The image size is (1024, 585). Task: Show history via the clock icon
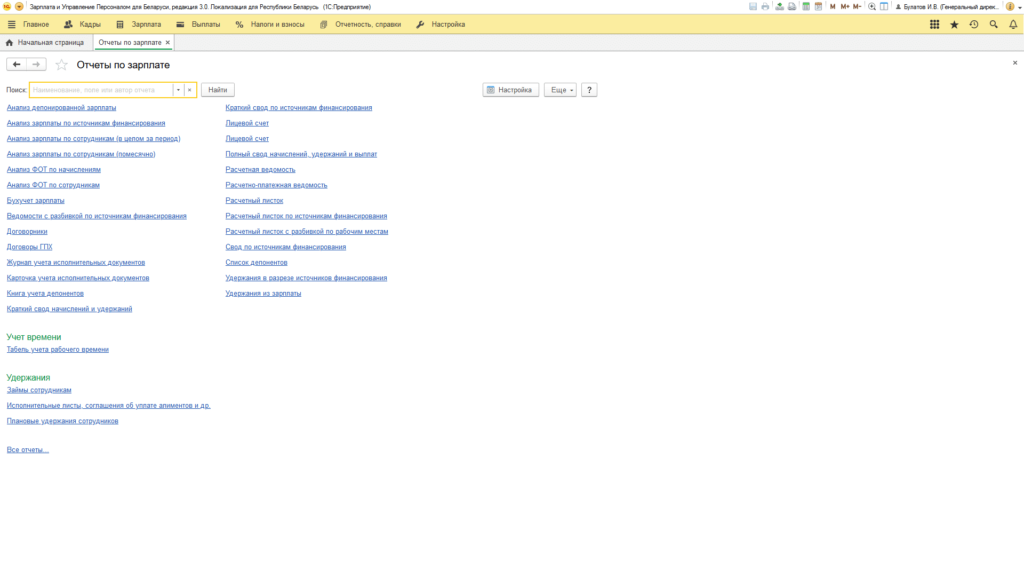974,24
